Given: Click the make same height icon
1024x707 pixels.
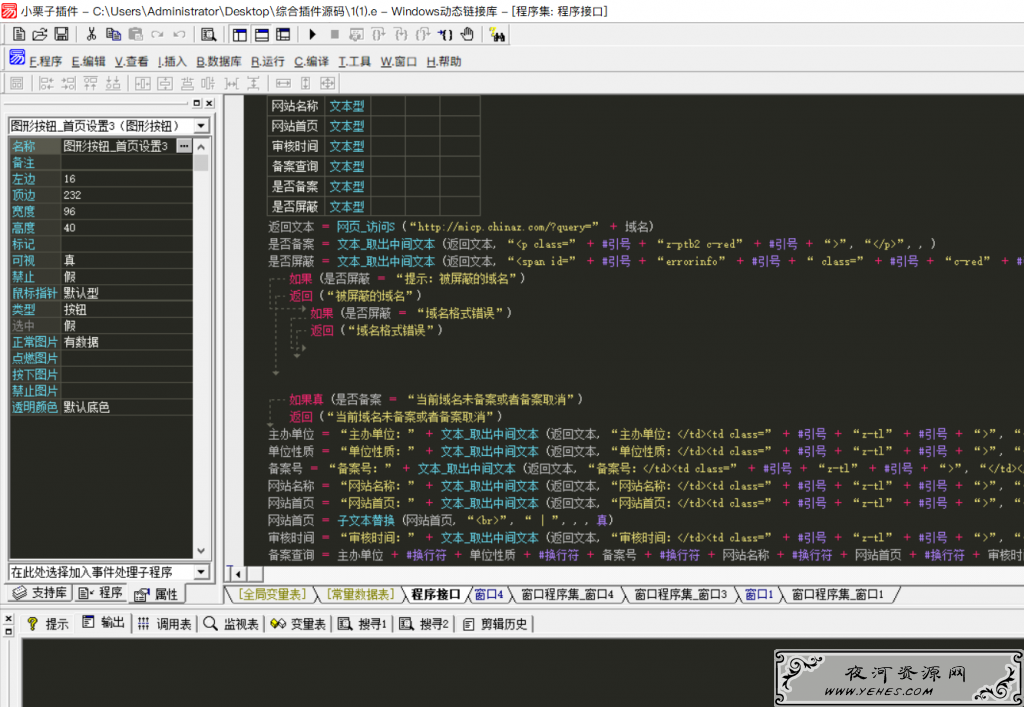Looking at the screenshot, I should [305, 83].
